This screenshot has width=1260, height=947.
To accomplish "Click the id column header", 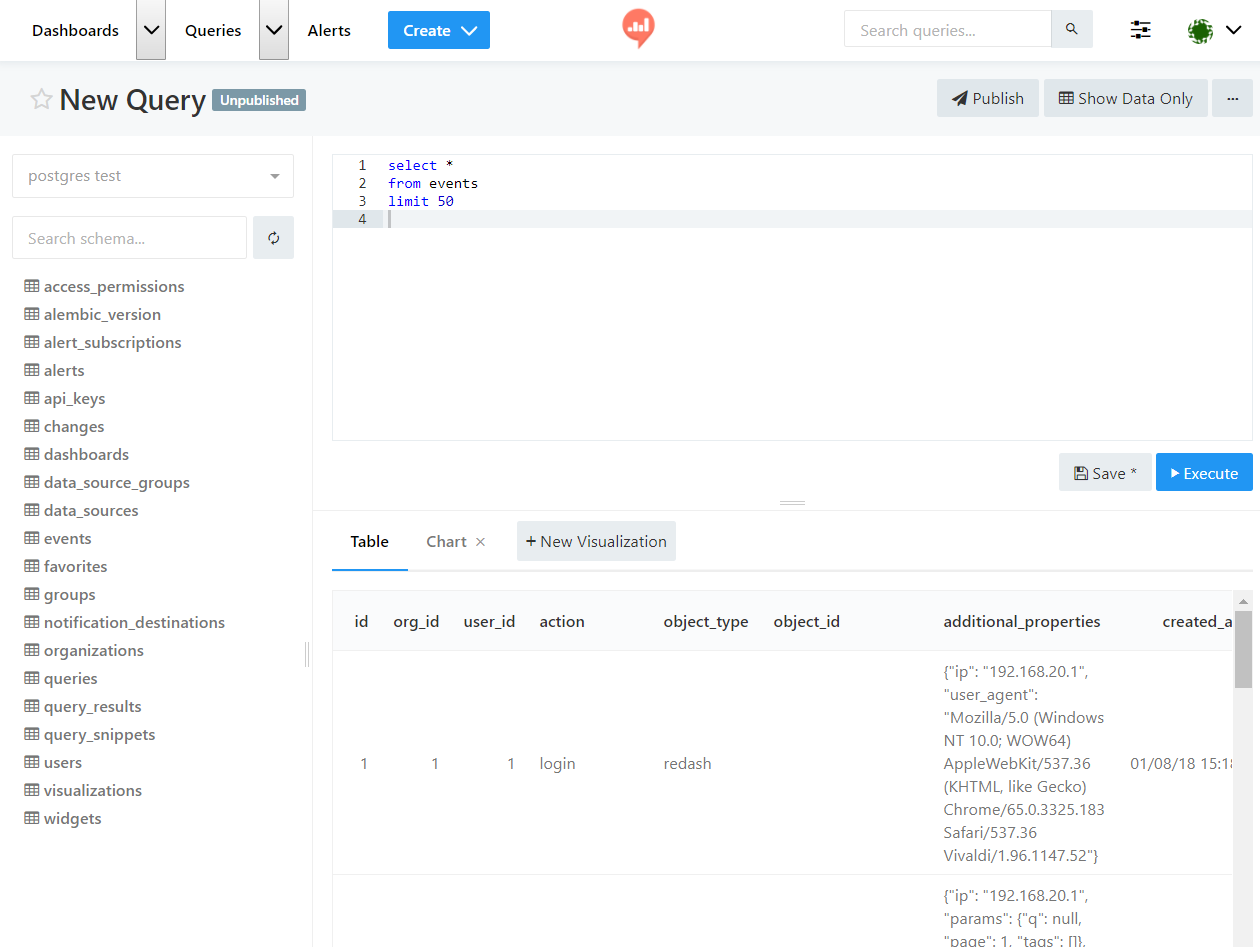I will pos(361,621).
